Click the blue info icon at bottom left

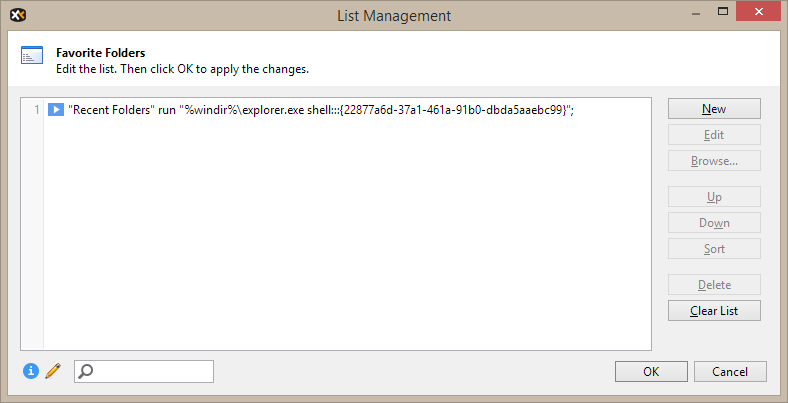click(31, 371)
